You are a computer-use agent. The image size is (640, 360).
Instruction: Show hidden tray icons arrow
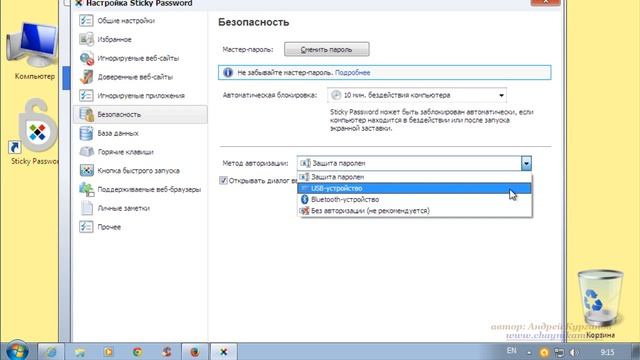(529, 353)
